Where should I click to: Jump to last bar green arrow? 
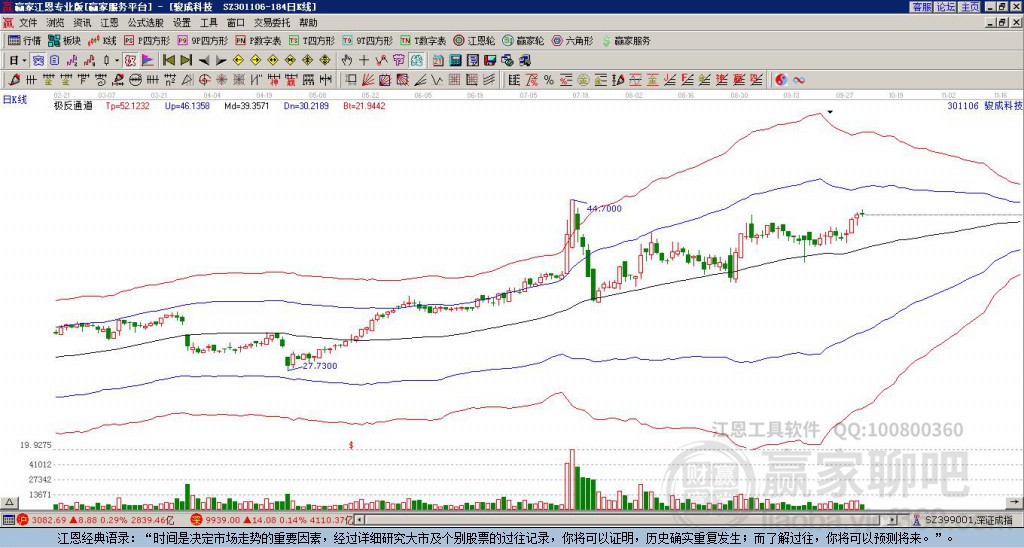[186, 61]
